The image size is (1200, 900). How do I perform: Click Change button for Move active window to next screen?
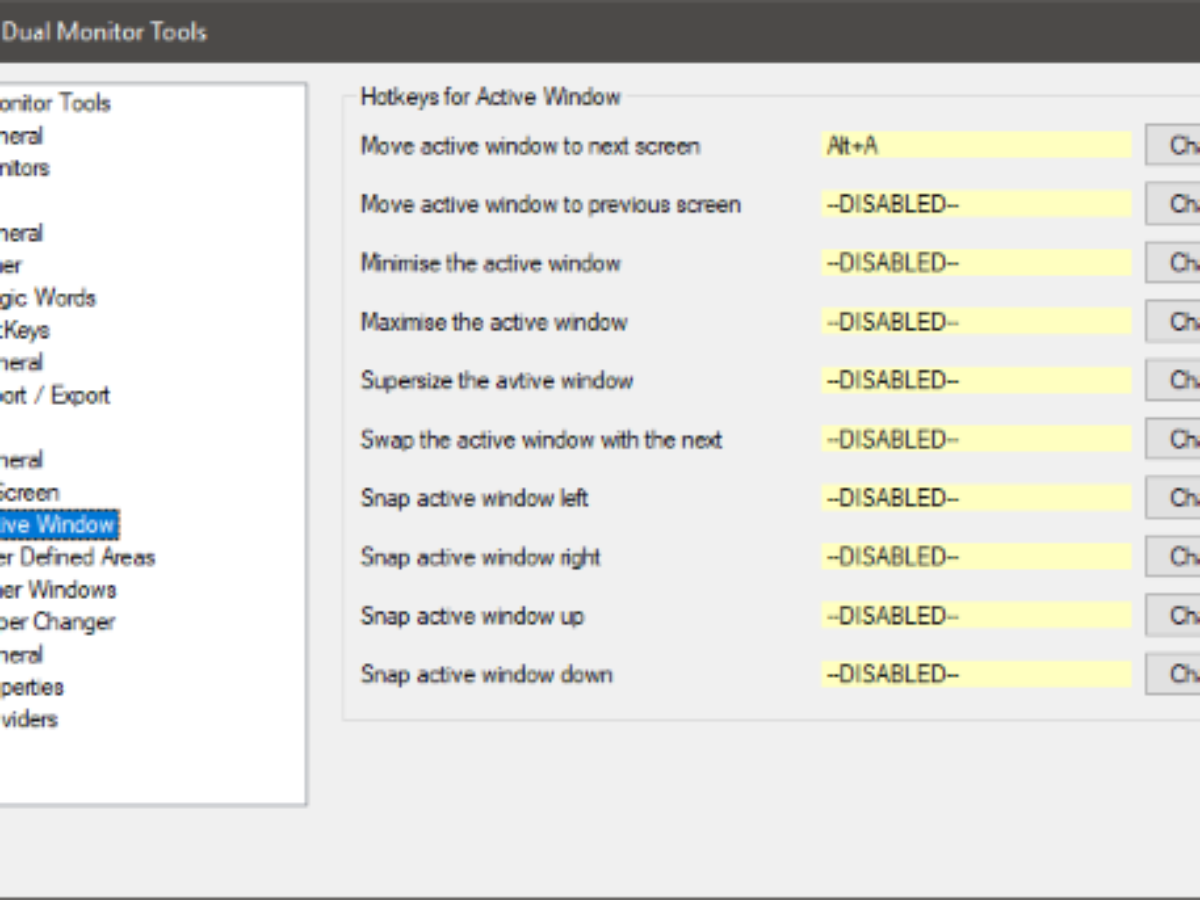tap(1175, 146)
